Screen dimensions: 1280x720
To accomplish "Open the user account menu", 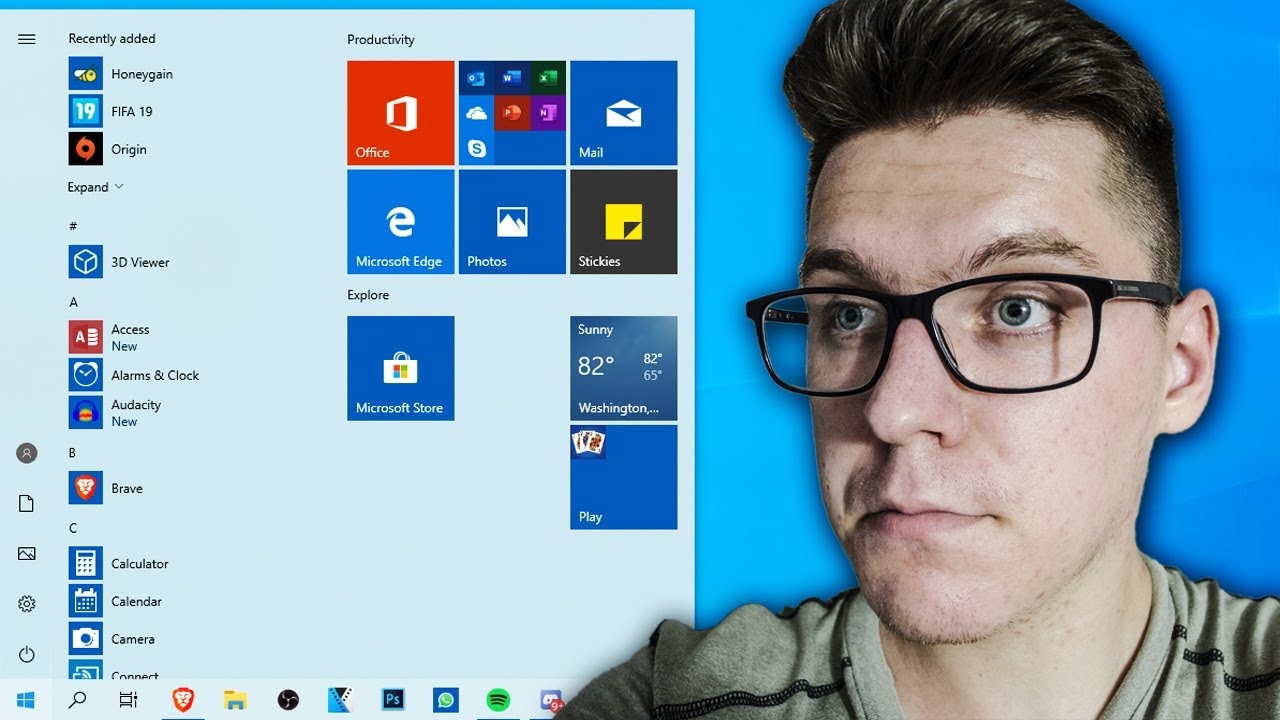I will point(27,453).
